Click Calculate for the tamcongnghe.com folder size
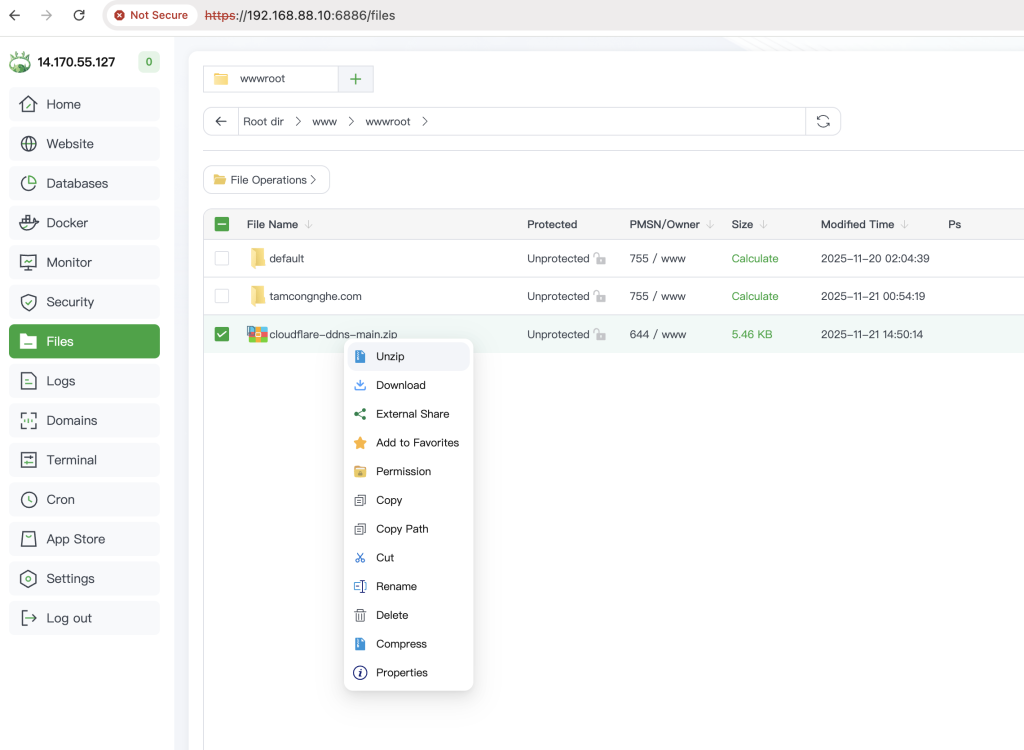The image size is (1024, 750). click(754, 296)
